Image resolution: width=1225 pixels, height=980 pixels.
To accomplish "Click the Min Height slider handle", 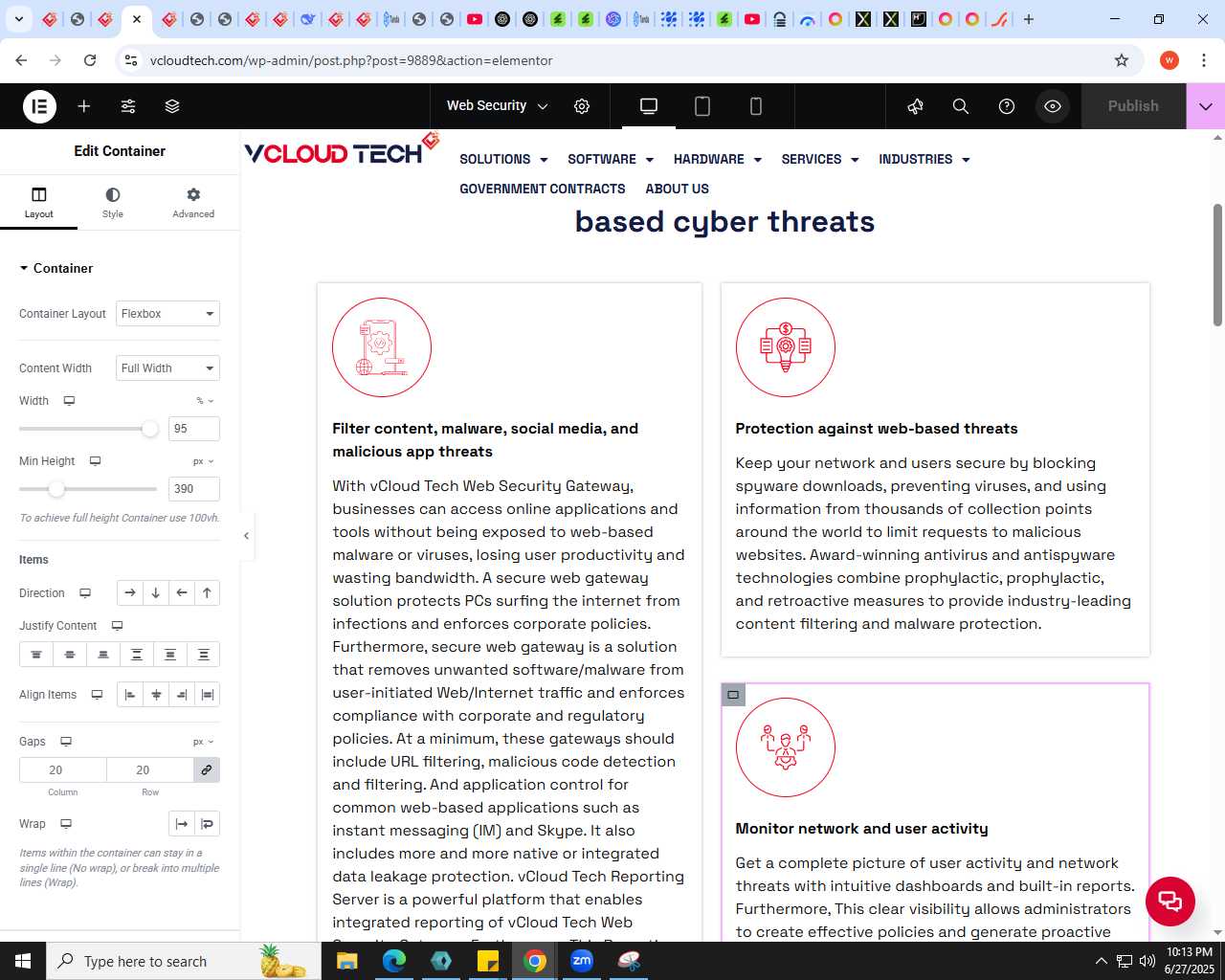I will 56,489.
